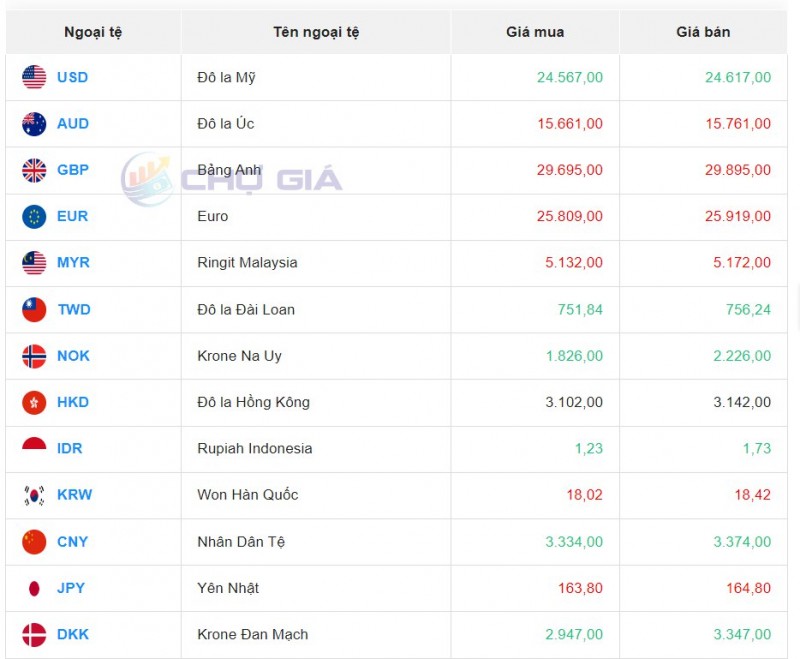Click the South Korea flag icon
This screenshot has height=659, width=800.
tap(34, 495)
